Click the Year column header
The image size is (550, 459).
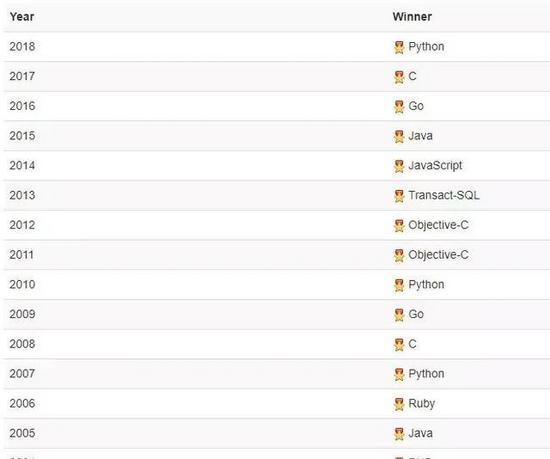22,16
